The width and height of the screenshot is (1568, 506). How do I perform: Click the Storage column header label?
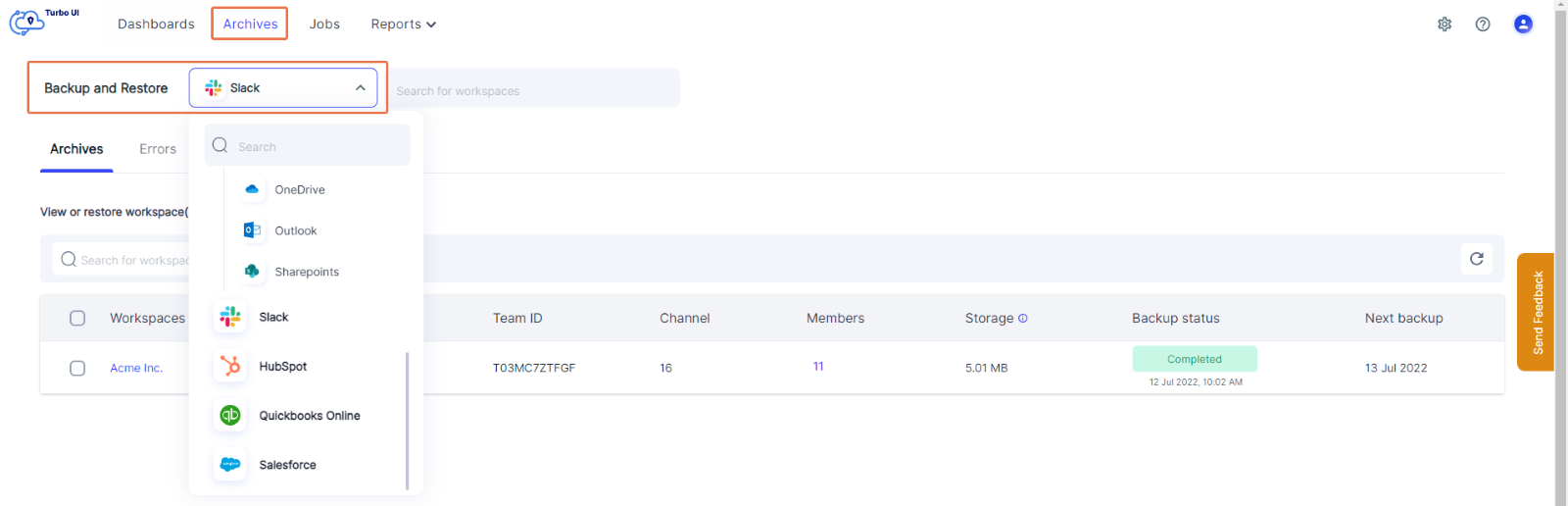tap(989, 318)
